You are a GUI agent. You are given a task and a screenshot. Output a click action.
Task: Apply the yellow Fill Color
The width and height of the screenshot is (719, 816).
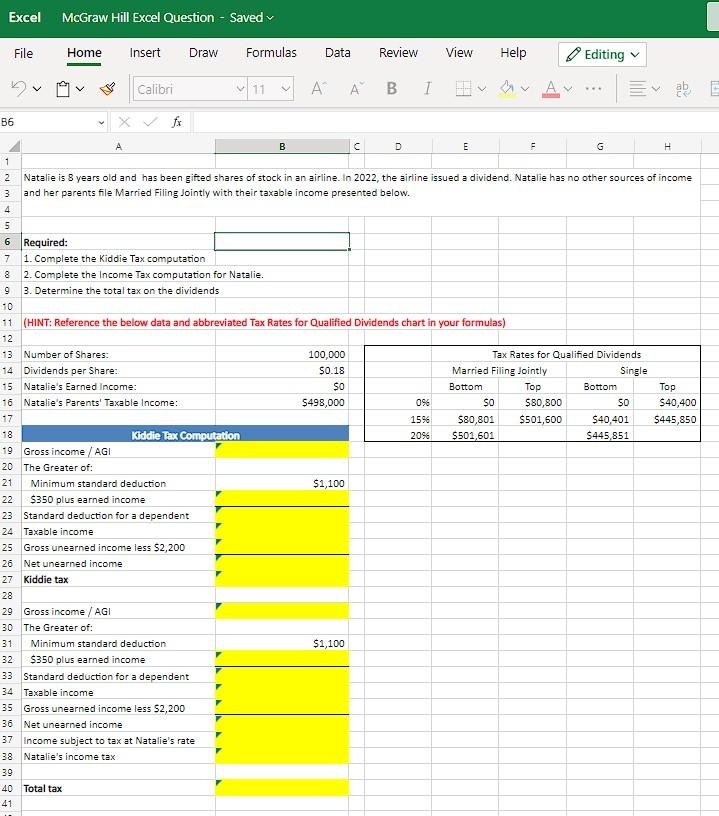click(507, 89)
